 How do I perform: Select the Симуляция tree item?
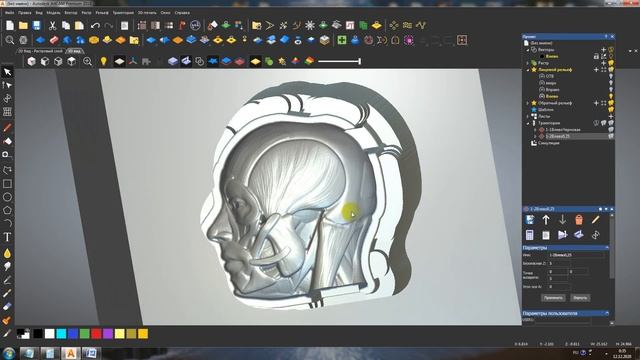point(549,143)
